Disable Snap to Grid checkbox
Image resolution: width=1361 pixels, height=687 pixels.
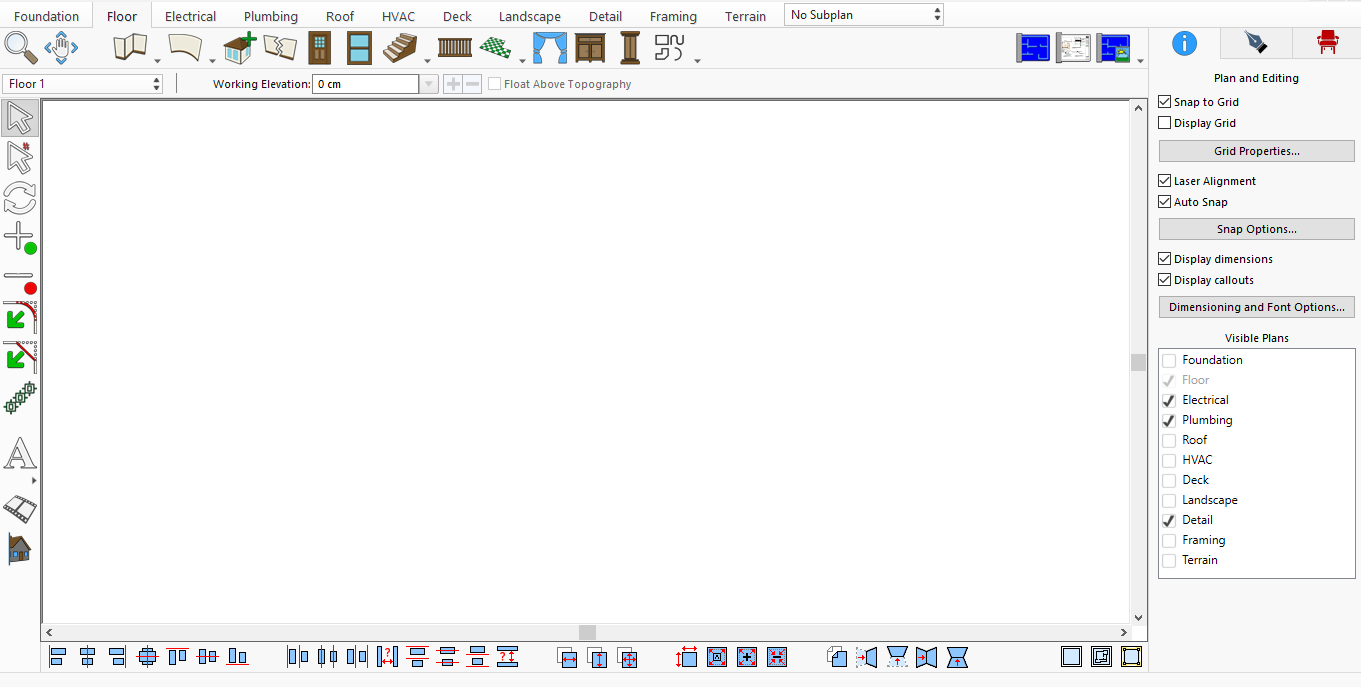click(x=1164, y=102)
